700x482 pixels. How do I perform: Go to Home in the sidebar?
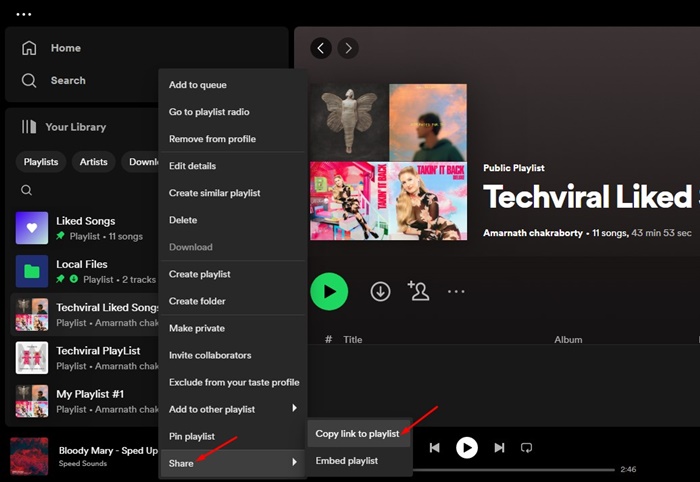click(x=51, y=48)
